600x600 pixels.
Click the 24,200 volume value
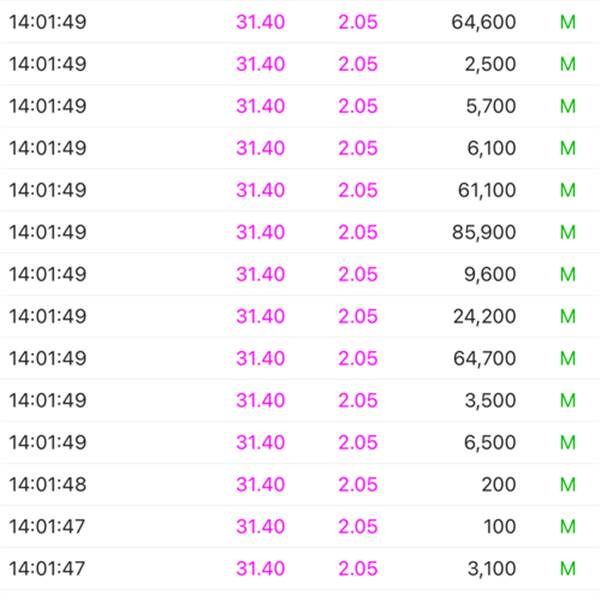[x=484, y=316]
